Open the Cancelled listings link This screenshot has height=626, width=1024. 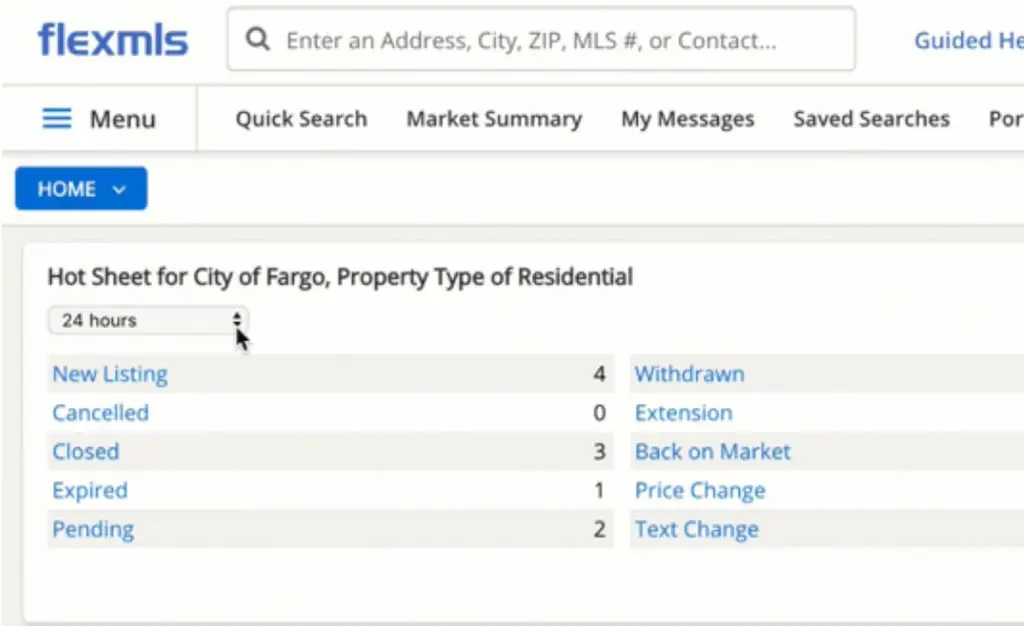click(x=100, y=413)
